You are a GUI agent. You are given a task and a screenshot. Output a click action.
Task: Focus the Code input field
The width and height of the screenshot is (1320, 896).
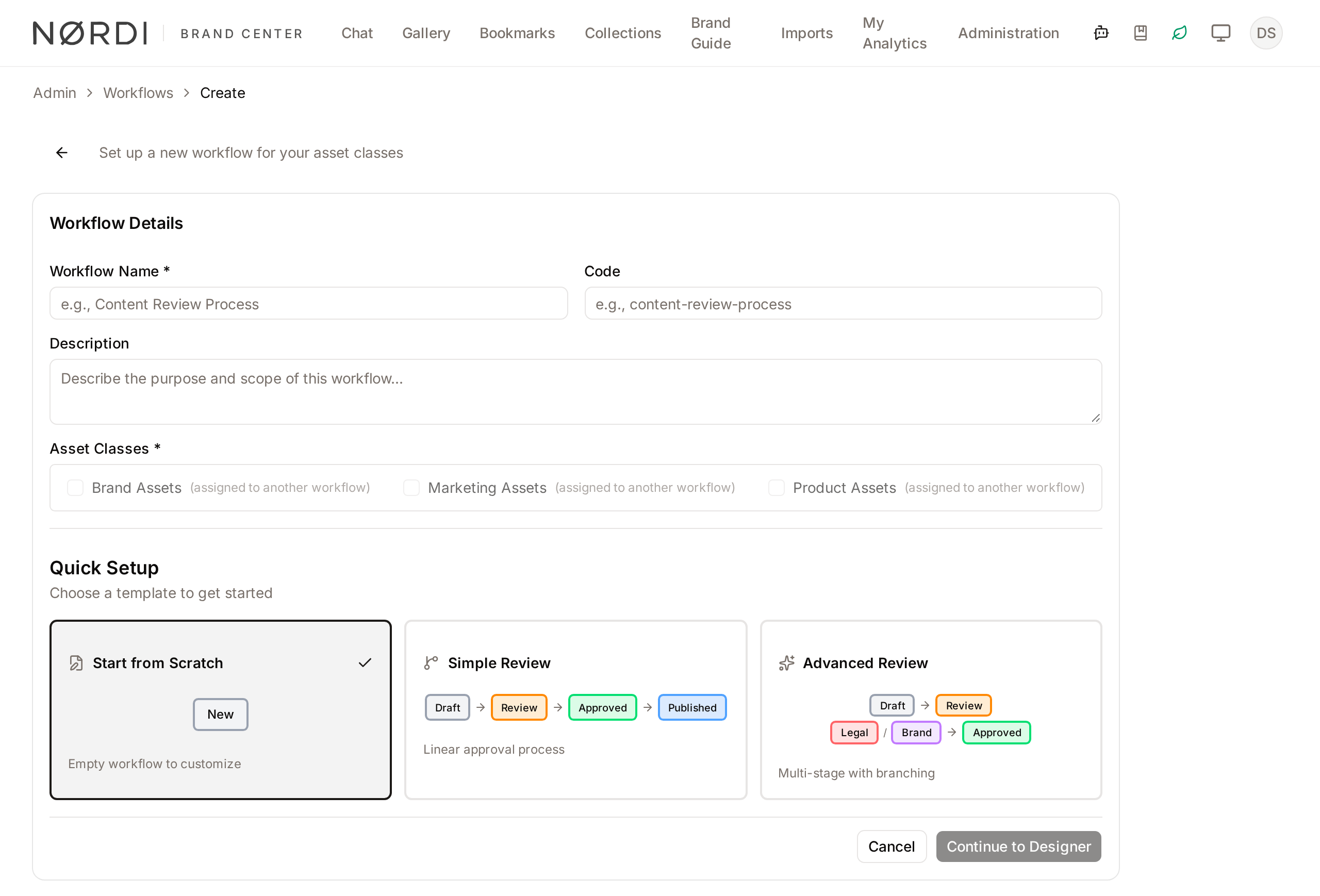(843, 304)
